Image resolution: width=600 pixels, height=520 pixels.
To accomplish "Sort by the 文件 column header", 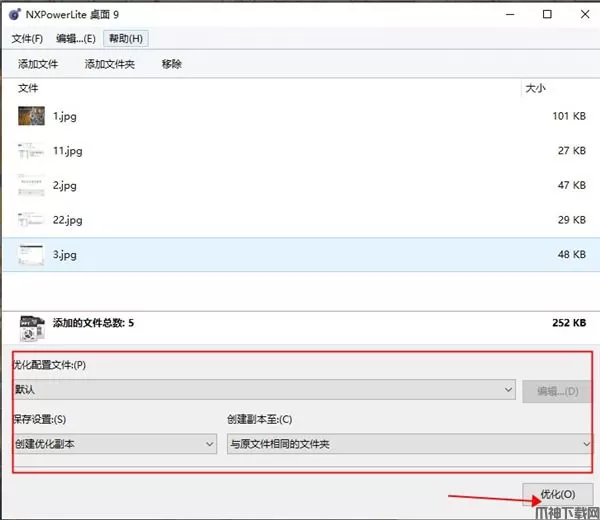I will coord(28,88).
